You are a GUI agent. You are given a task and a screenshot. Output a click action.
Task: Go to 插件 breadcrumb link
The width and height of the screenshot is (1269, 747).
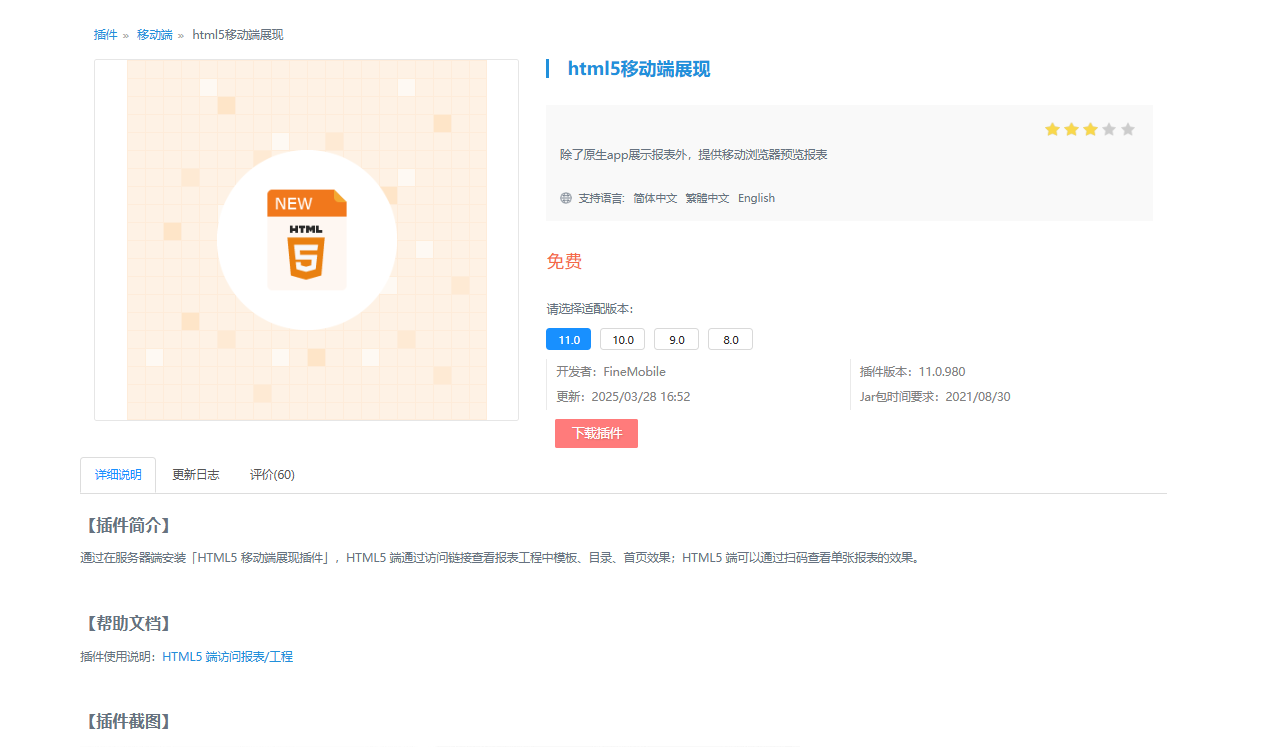[105, 35]
